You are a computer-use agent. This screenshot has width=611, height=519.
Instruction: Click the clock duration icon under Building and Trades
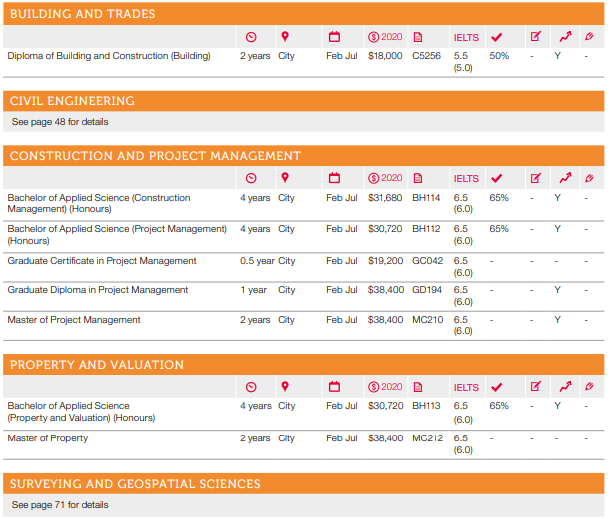251,37
